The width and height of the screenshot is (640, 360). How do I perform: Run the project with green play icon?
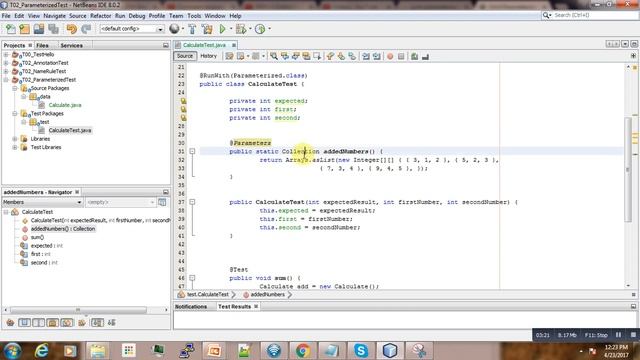point(222,29)
